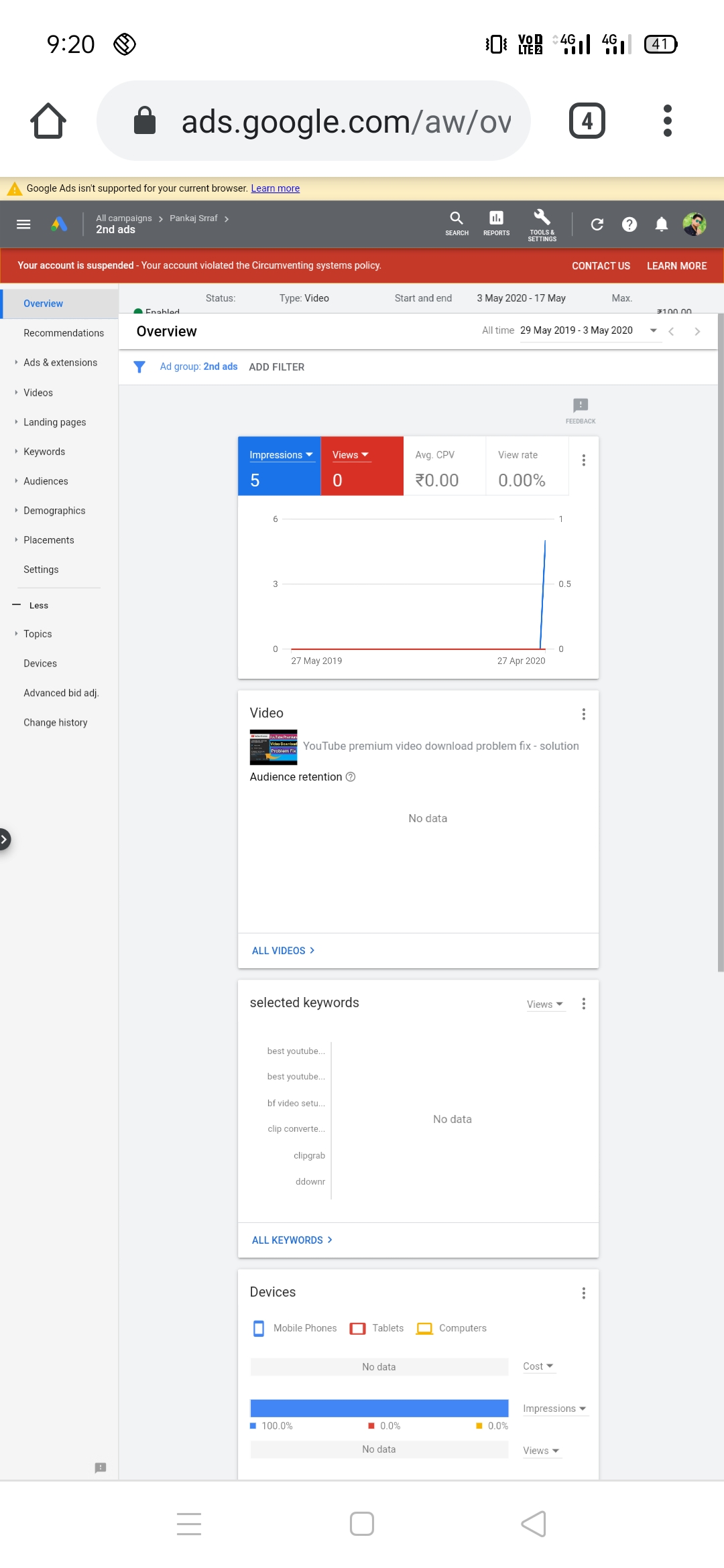Click the Google Ads logo

59,224
